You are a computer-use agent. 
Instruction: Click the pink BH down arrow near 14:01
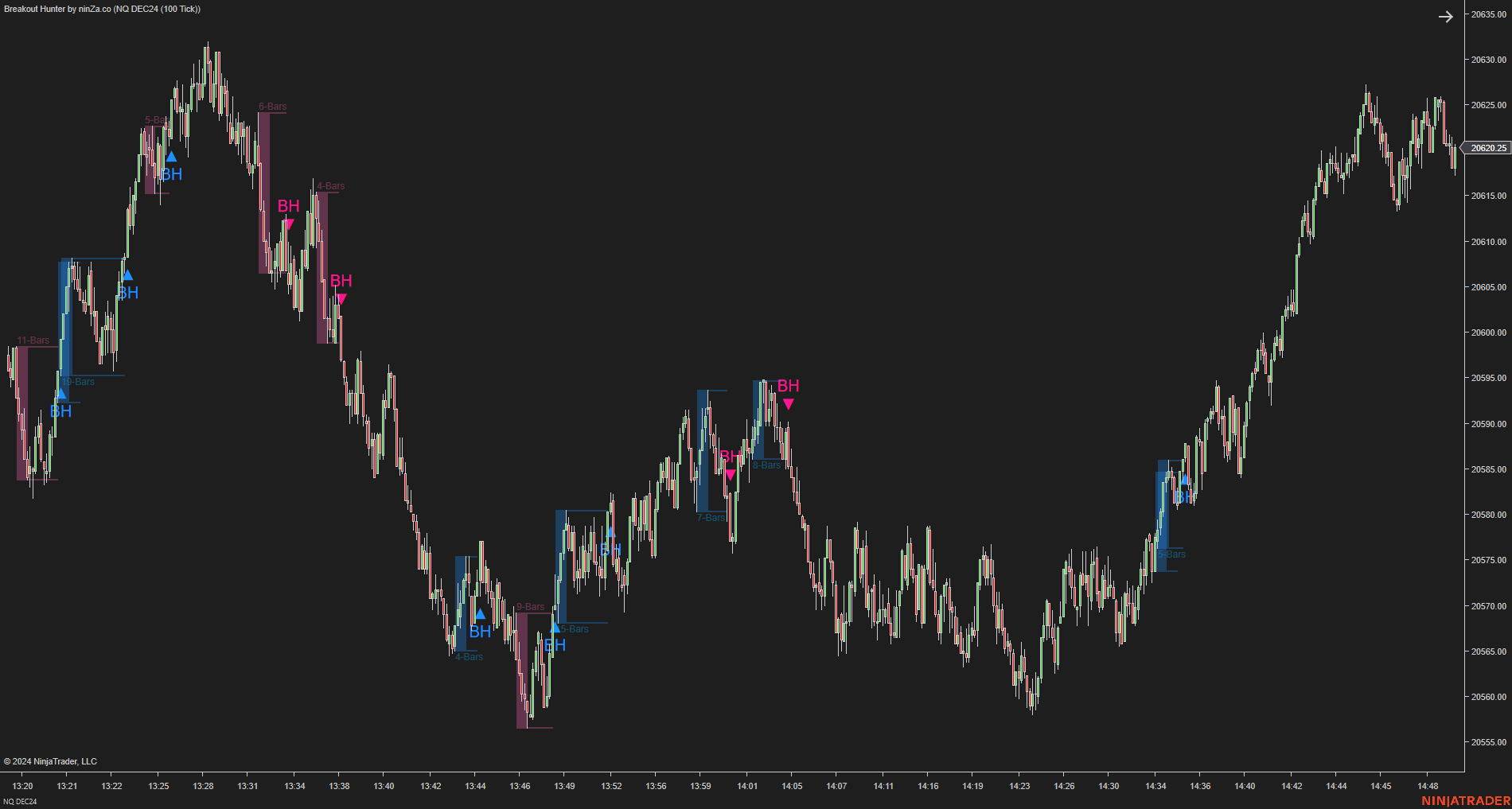(731, 473)
